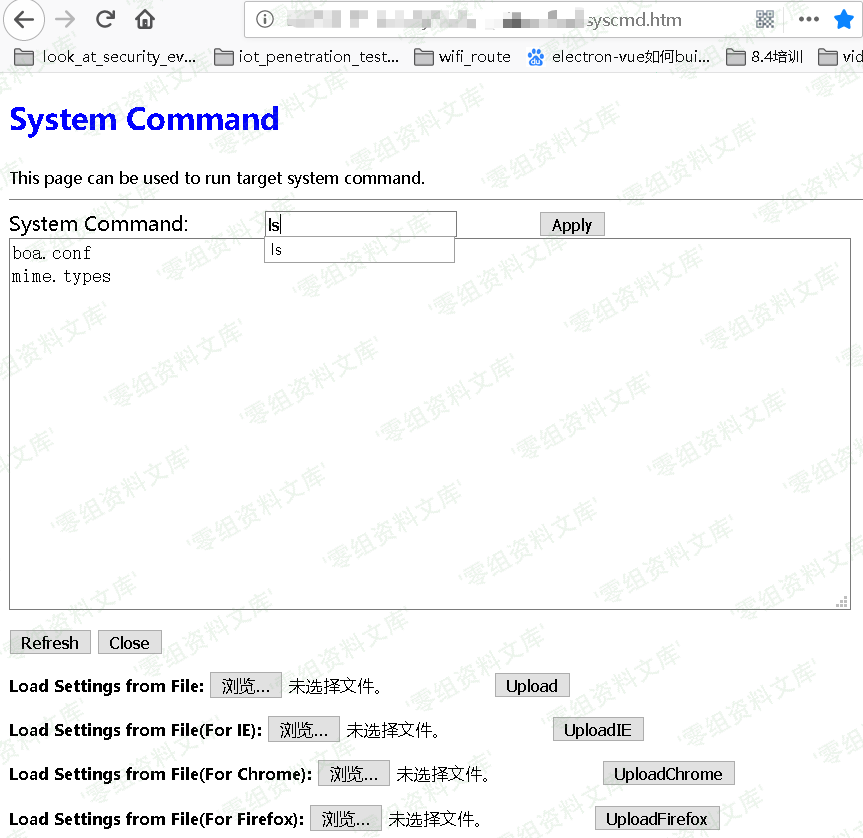This screenshot has height=838, width=863.
Task: Reload the page with the refresh icon
Action: coord(105,20)
